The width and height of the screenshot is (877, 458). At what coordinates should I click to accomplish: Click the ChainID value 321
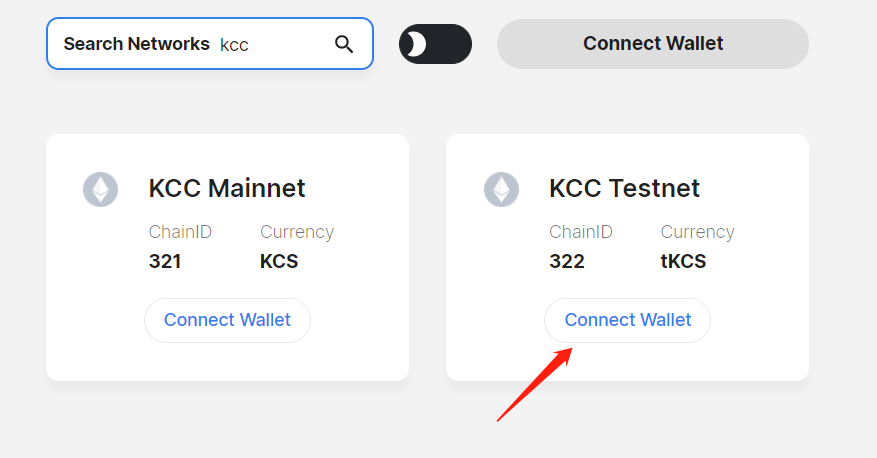point(165,262)
